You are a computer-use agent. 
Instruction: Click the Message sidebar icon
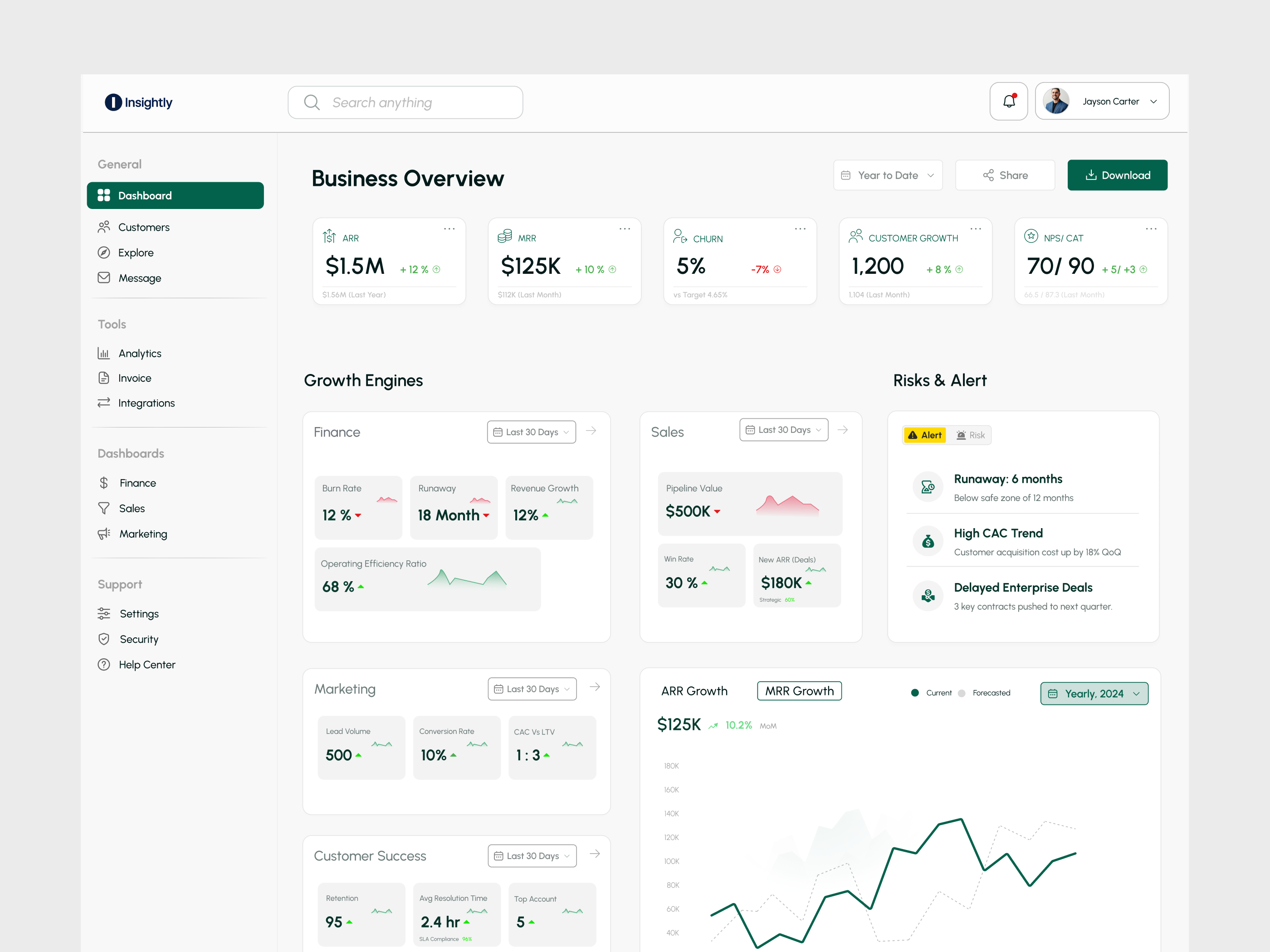tap(104, 278)
